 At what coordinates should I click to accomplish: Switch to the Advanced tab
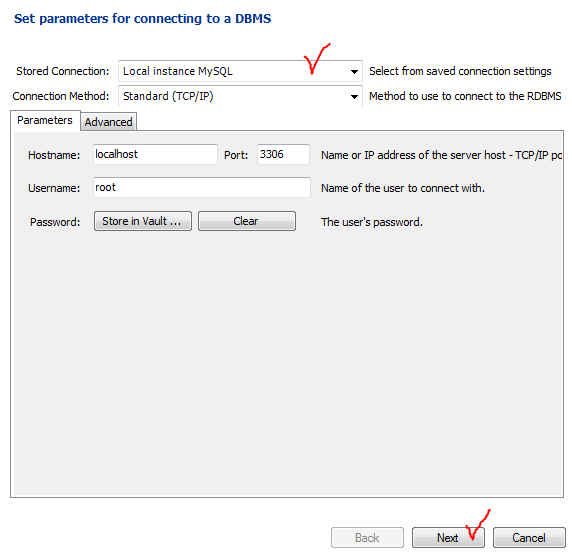[x=108, y=122]
